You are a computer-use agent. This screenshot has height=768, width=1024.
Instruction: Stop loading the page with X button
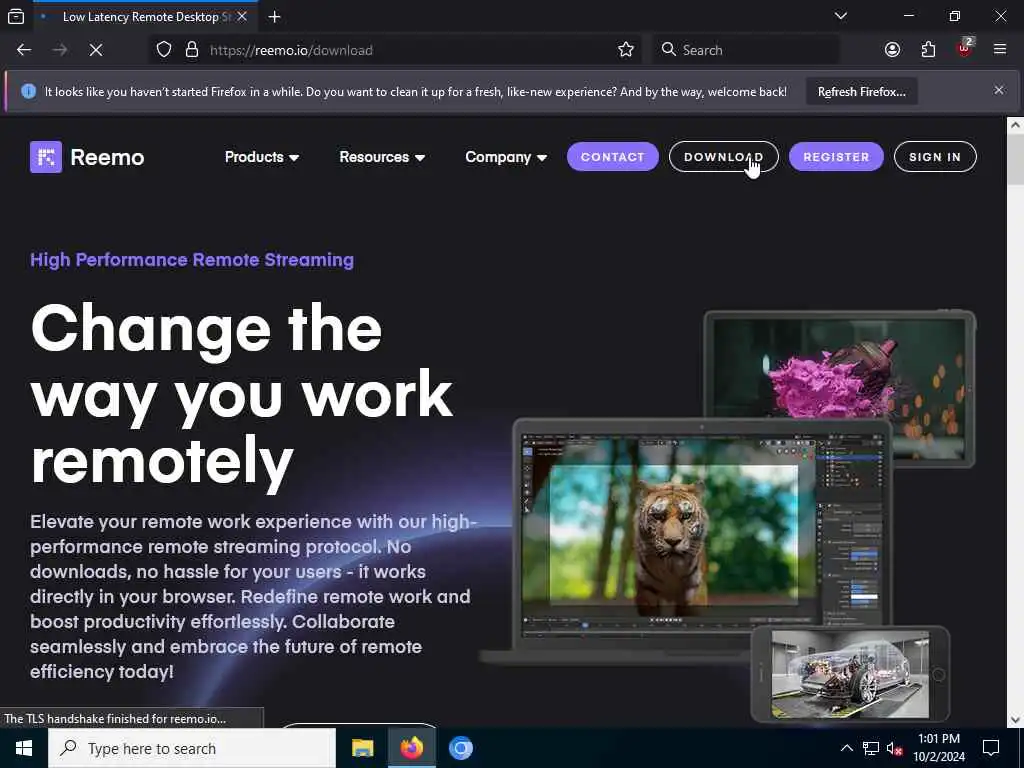pos(96,50)
